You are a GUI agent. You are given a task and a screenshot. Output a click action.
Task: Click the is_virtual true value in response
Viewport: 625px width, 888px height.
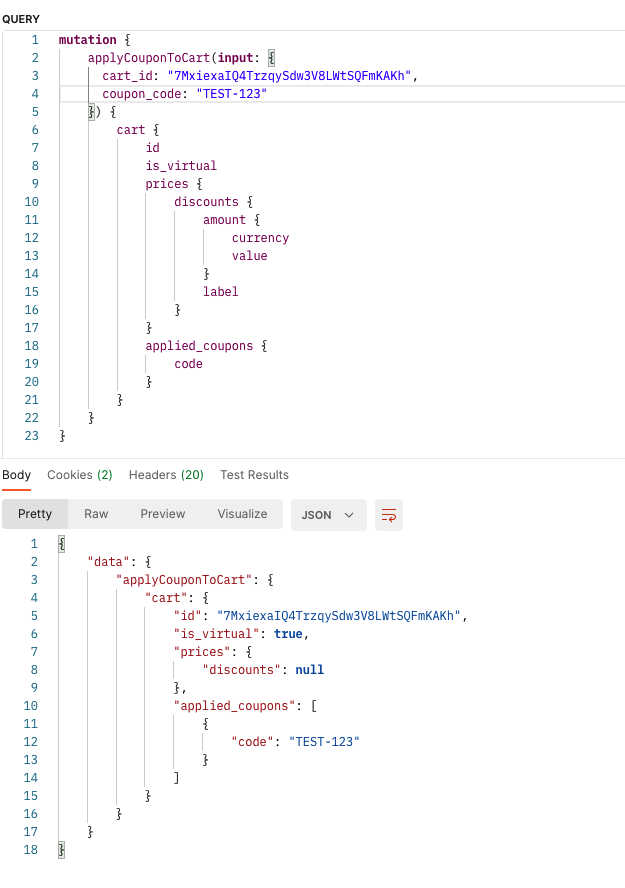coord(290,633)
